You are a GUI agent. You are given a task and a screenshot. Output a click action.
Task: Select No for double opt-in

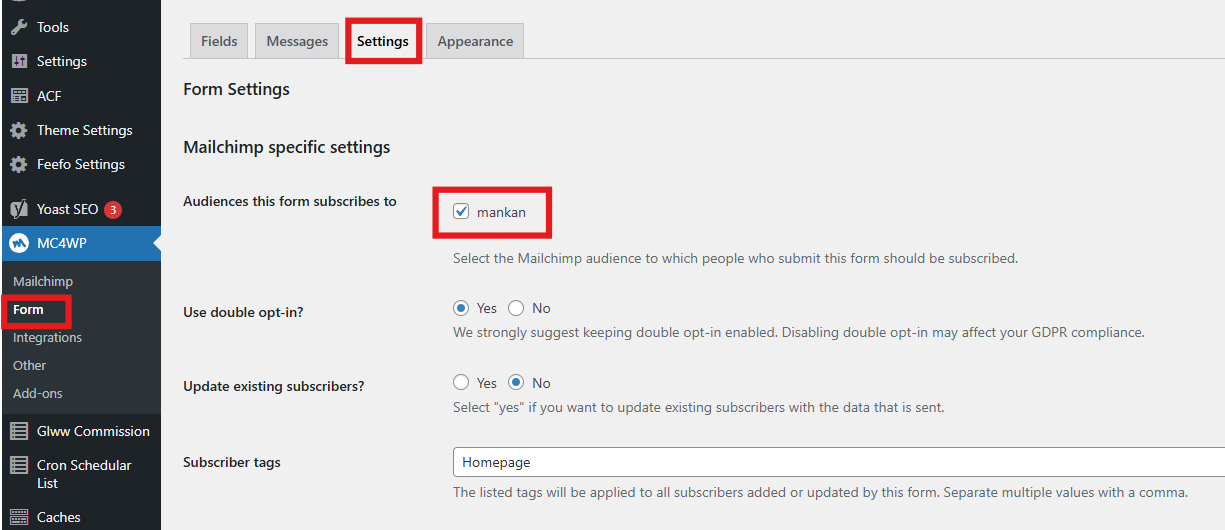coord(516,308)
